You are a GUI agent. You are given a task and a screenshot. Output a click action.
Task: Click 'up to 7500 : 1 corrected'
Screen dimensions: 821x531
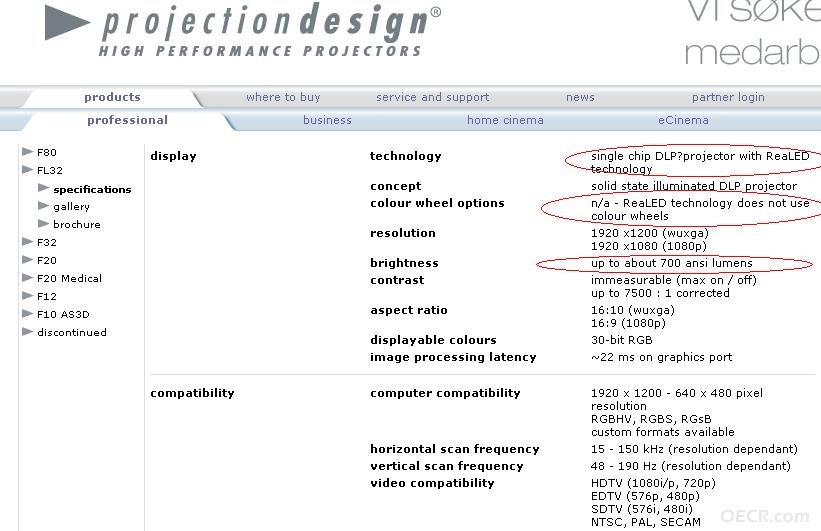[660, 293]
